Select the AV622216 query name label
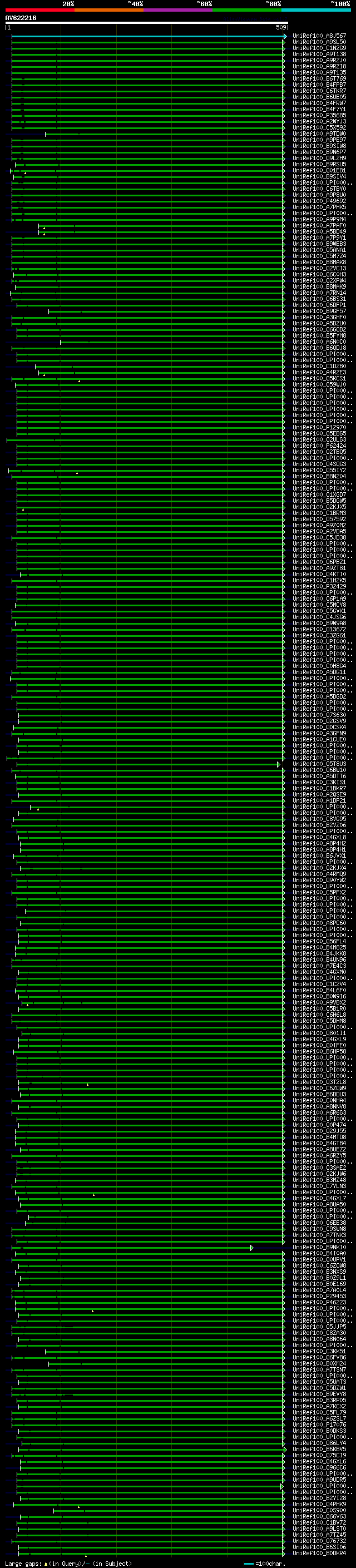356x1568 pixels. click(21, 18)
